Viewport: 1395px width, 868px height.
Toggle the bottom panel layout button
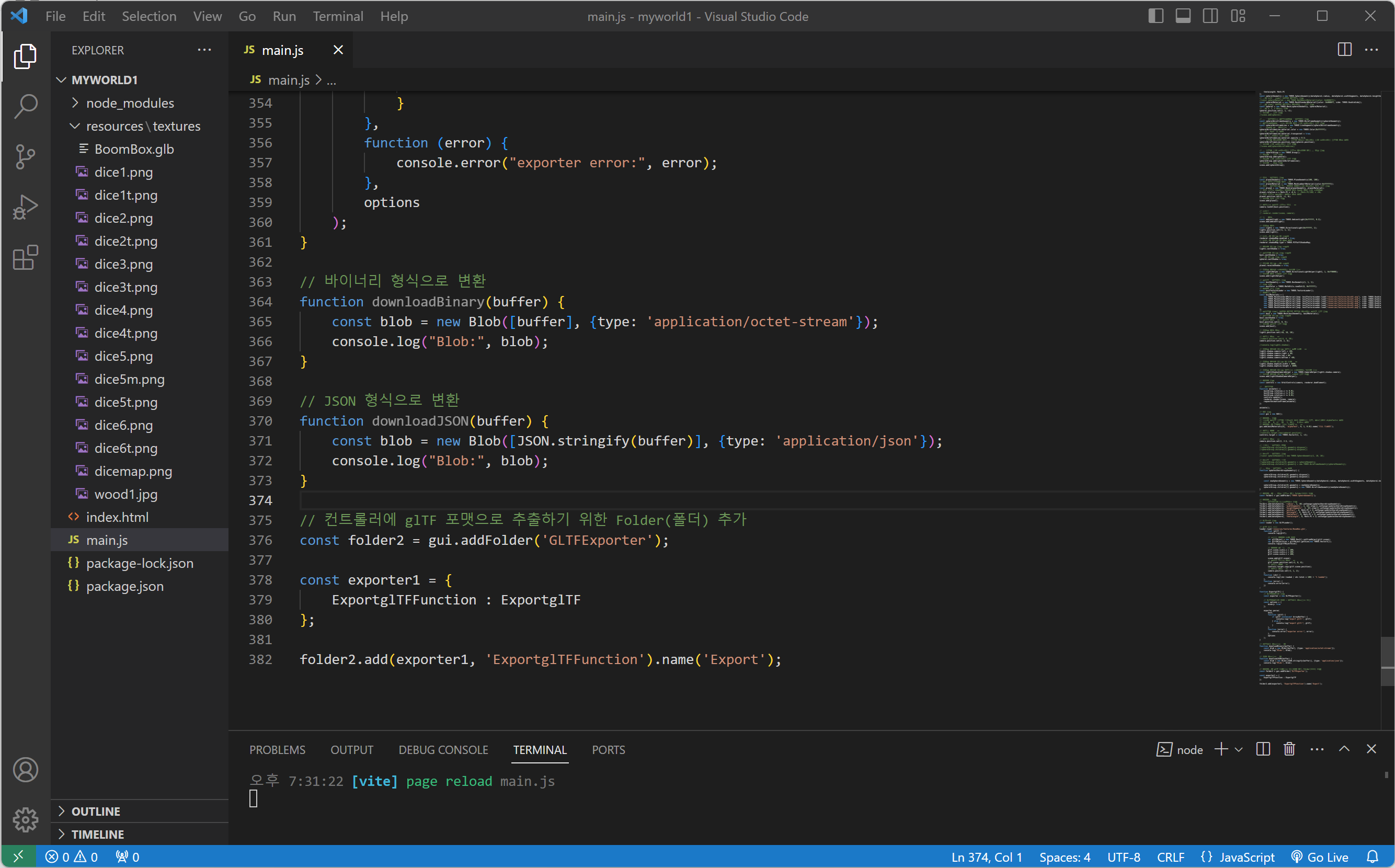click(1183, 16)
